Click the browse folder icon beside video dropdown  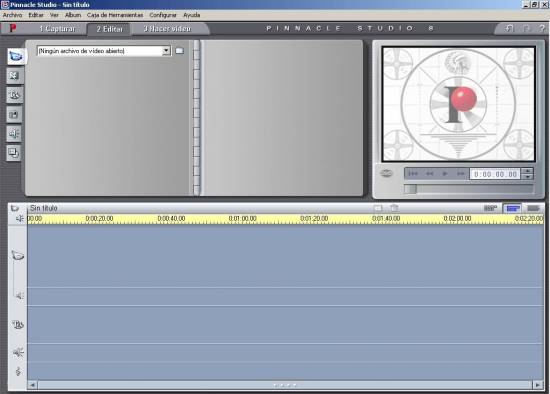click(x=179, y=51)
